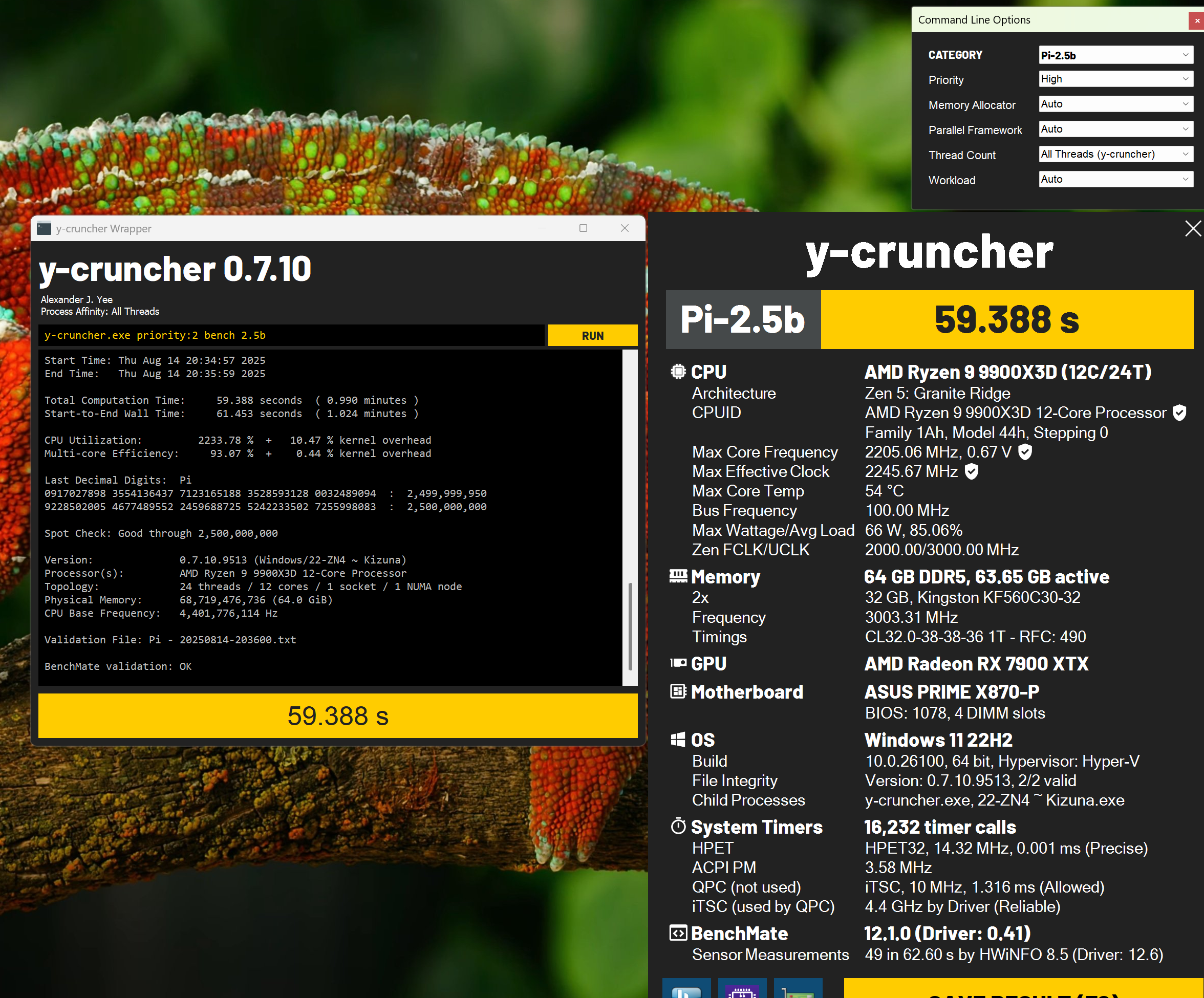The width and height of the screenshot is (1204, 998).
Task: Close the y-cruncher result panel
Action: pos(1193,229)
